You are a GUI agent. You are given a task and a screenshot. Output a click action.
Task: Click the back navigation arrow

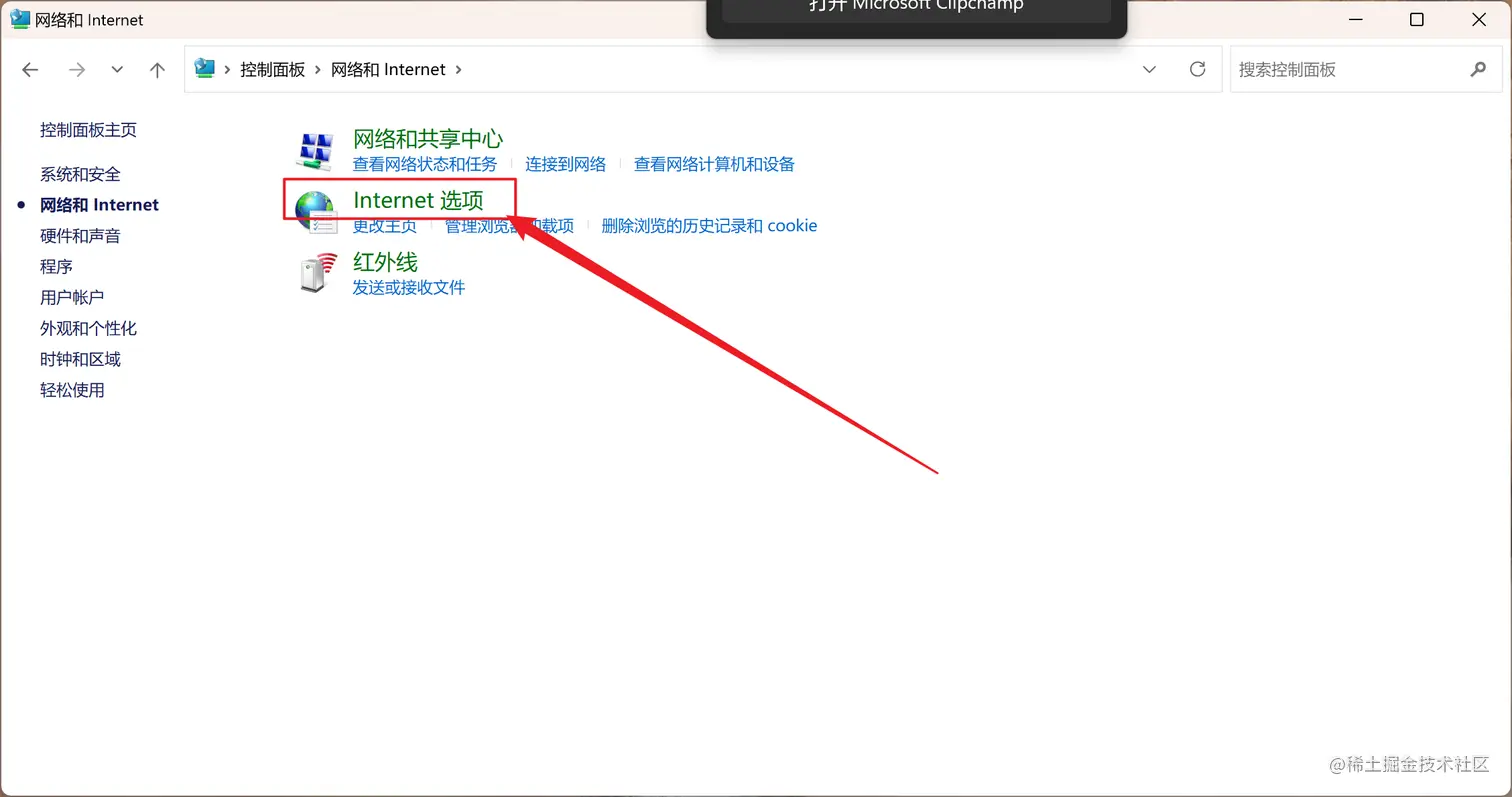point(29,69)
